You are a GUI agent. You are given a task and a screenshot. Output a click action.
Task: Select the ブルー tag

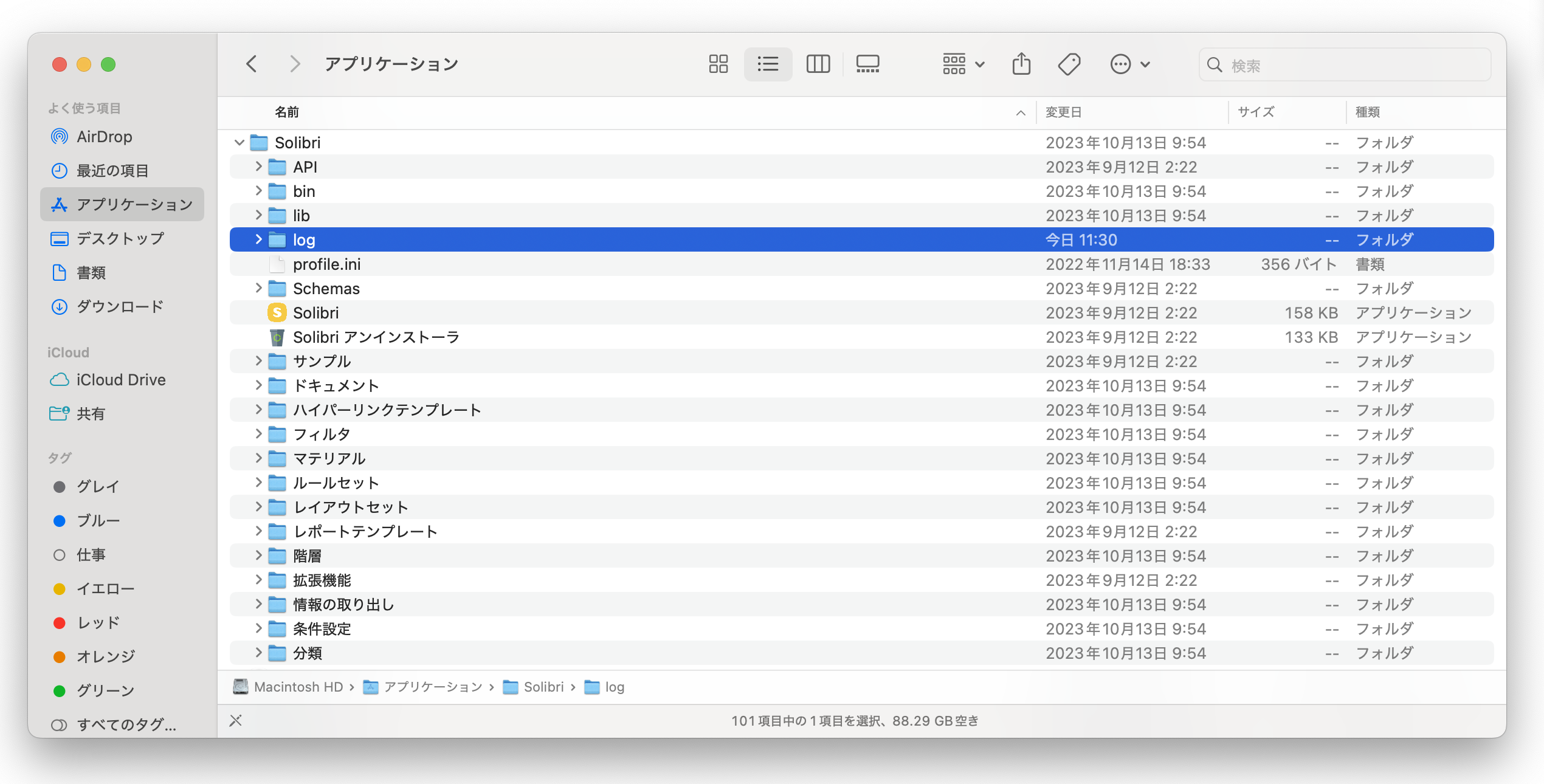click(122, 521)
